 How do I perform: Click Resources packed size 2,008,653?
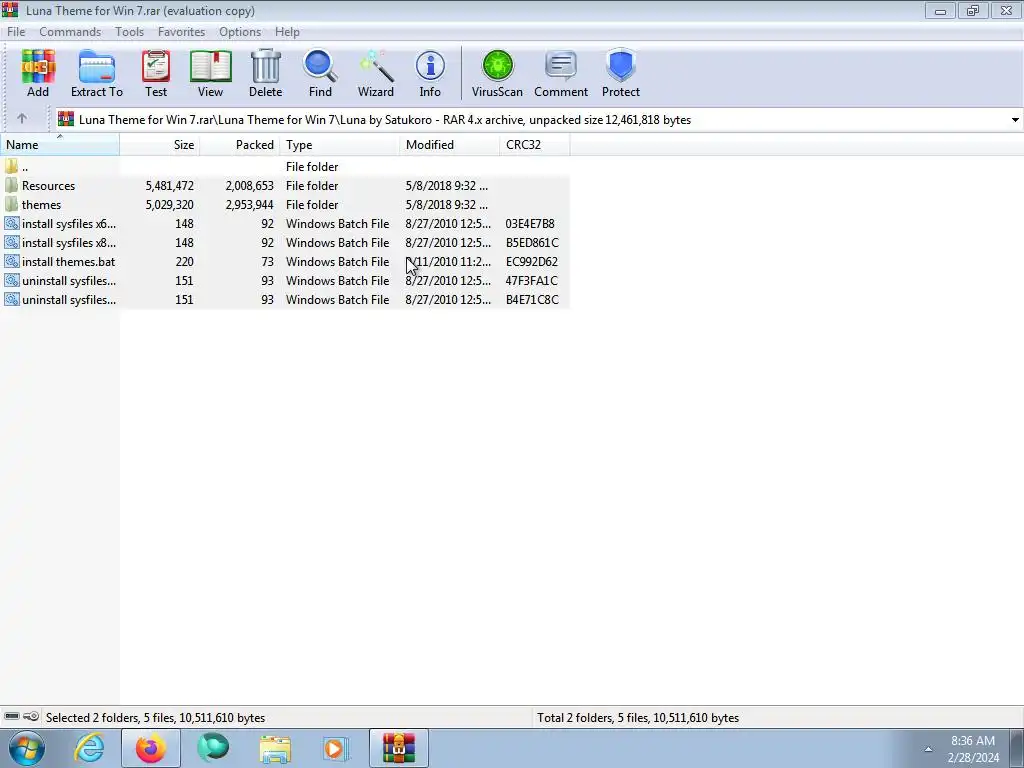point(249,185)
